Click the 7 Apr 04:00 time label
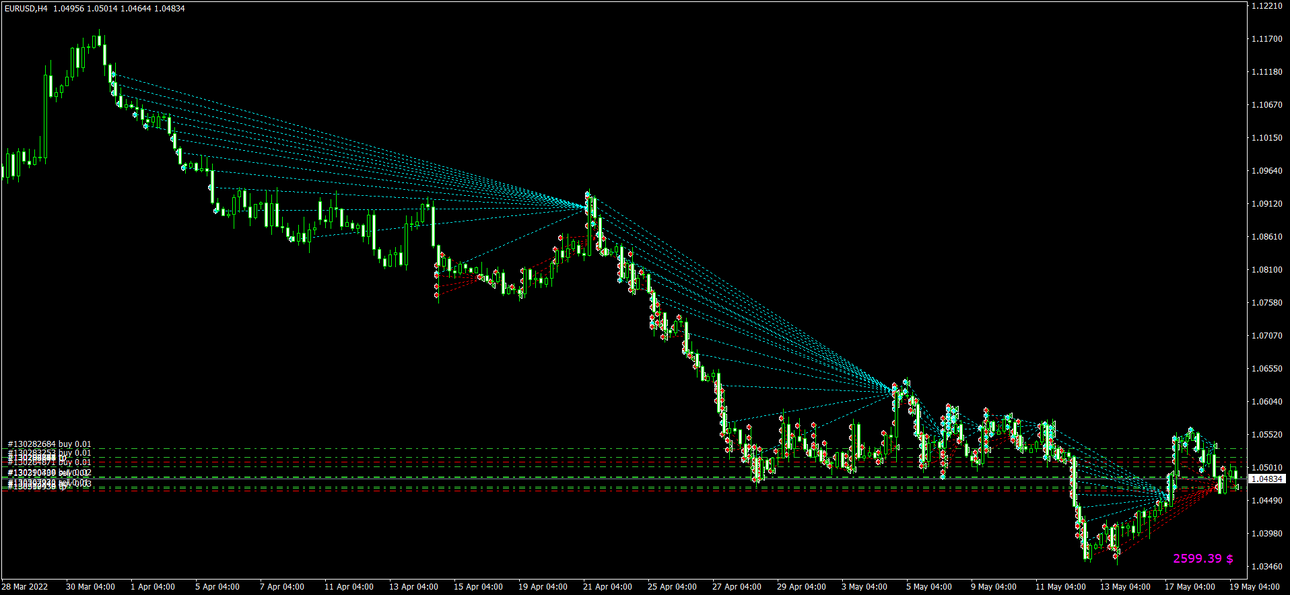The image size is (1290, 595). coord(281,587)
